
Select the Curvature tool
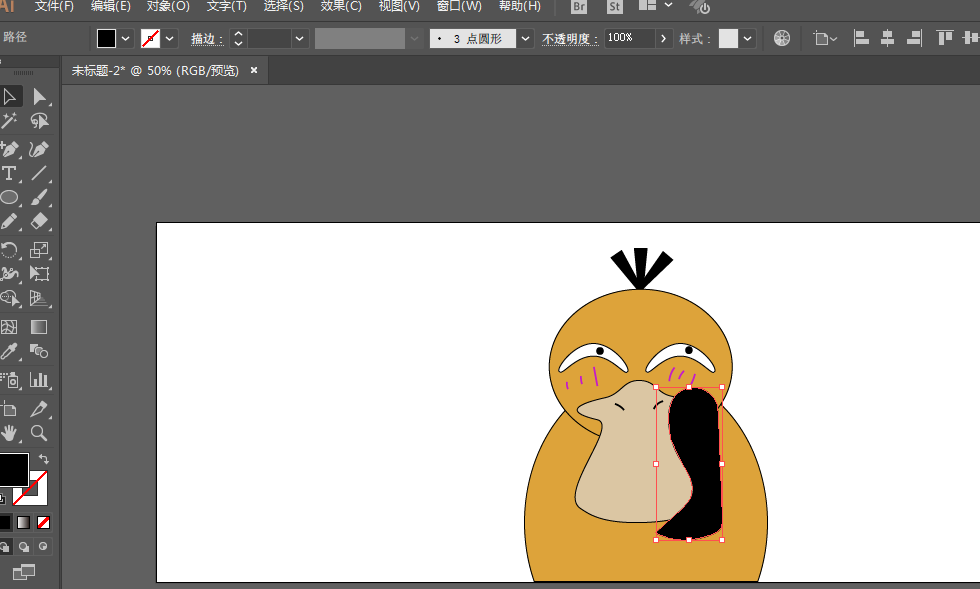[39, 149]
